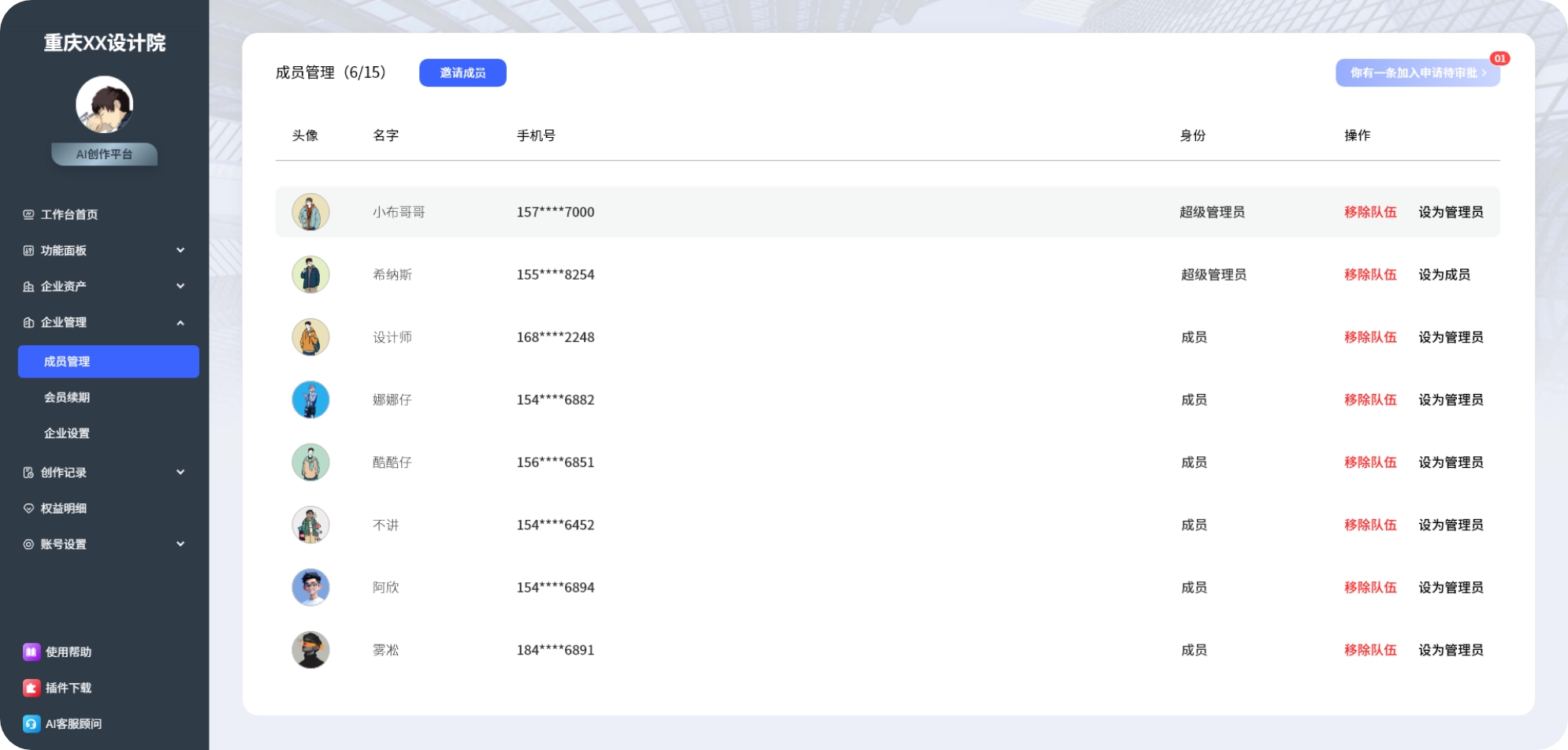The width and height of the screenshot is (1568, 750).
Task: Remove 阿欣 via 移除队伍
Action: click(1370, 588)
